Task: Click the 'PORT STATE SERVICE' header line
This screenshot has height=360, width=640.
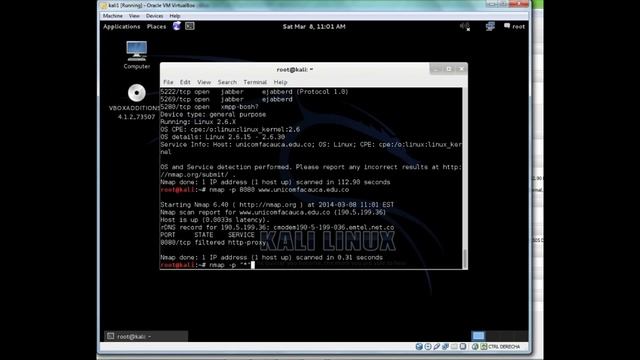Action: coord(207,235)
